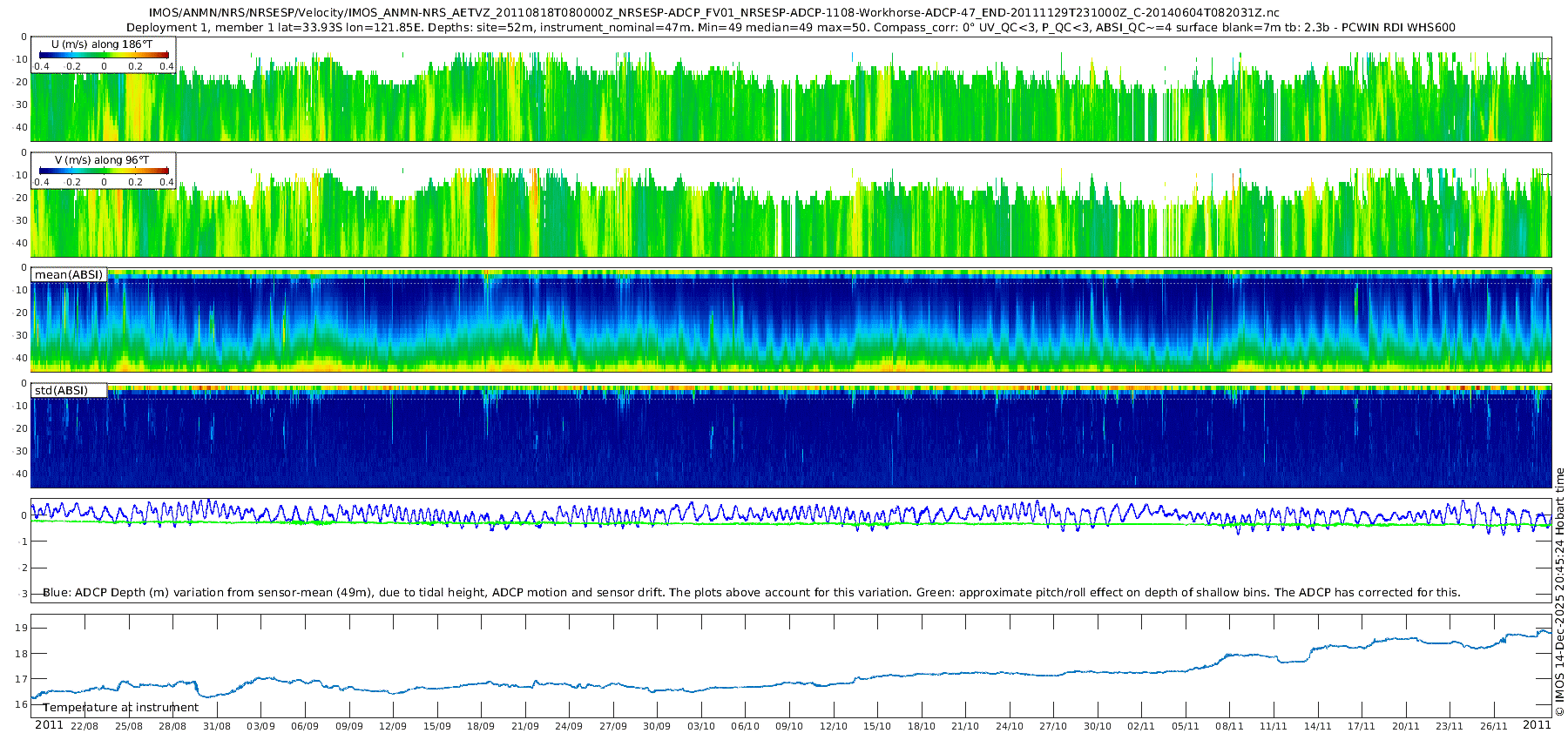Click the 20/11 date tick label
The height and width of the screenshot is (740, 1568).
[x=1405, y=726]
